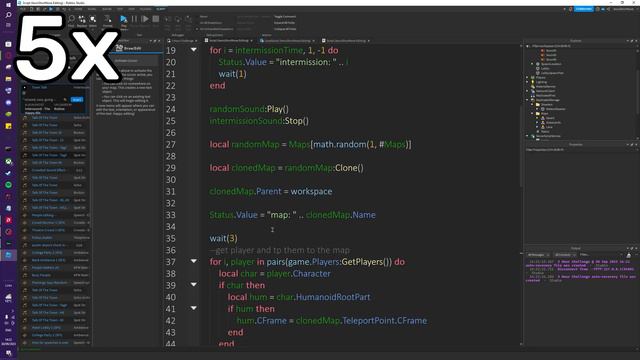Viewport: 640px width, 360px height.
Task: Click Expand All Folds button
Action: (285, 23)
